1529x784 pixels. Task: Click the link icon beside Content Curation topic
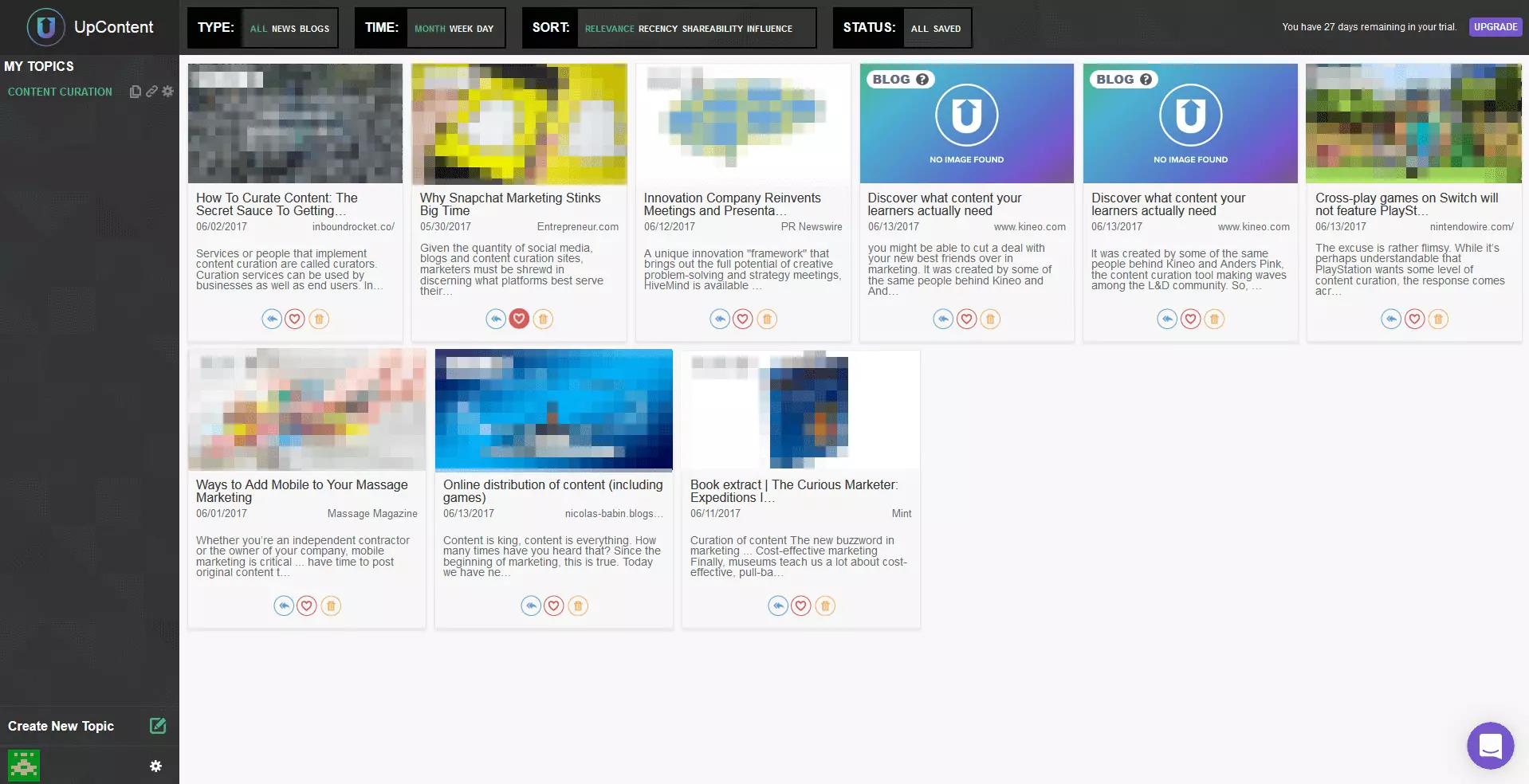pos(151,92)
